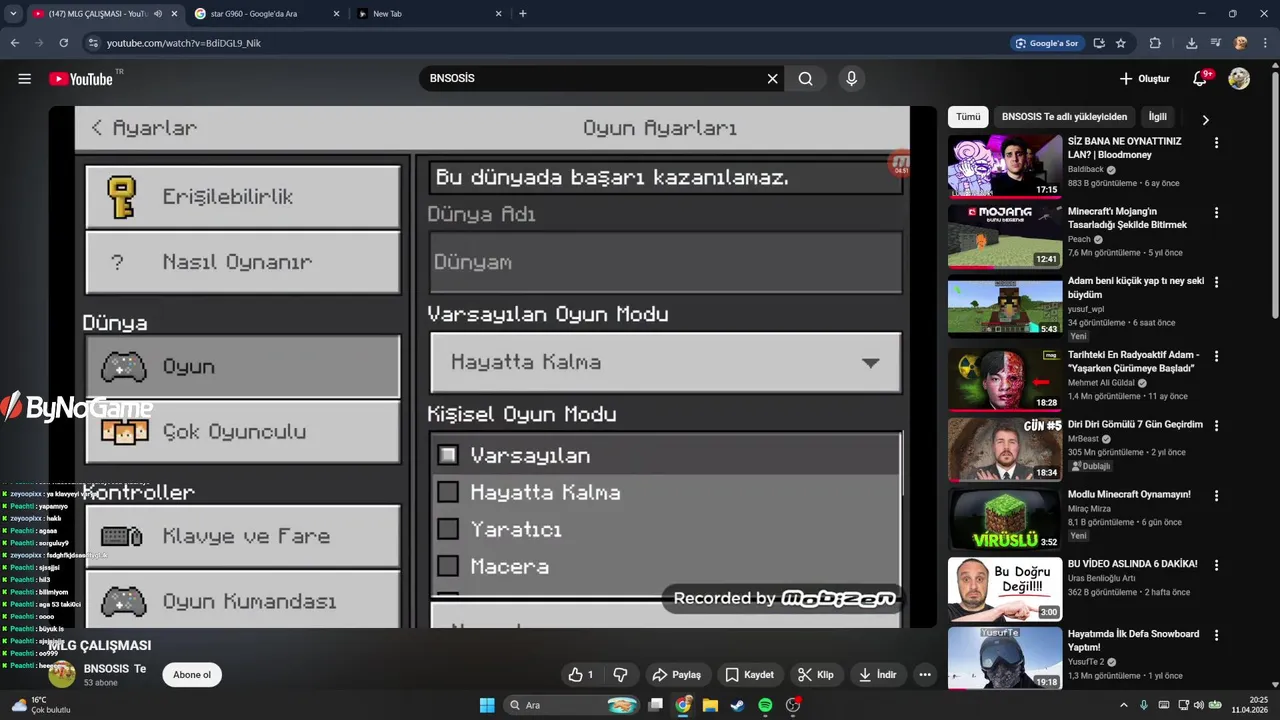The width and height of the screenshot is (1280, 720).
Task: Dislike the video with thumbs down
Action: point(620,675)
